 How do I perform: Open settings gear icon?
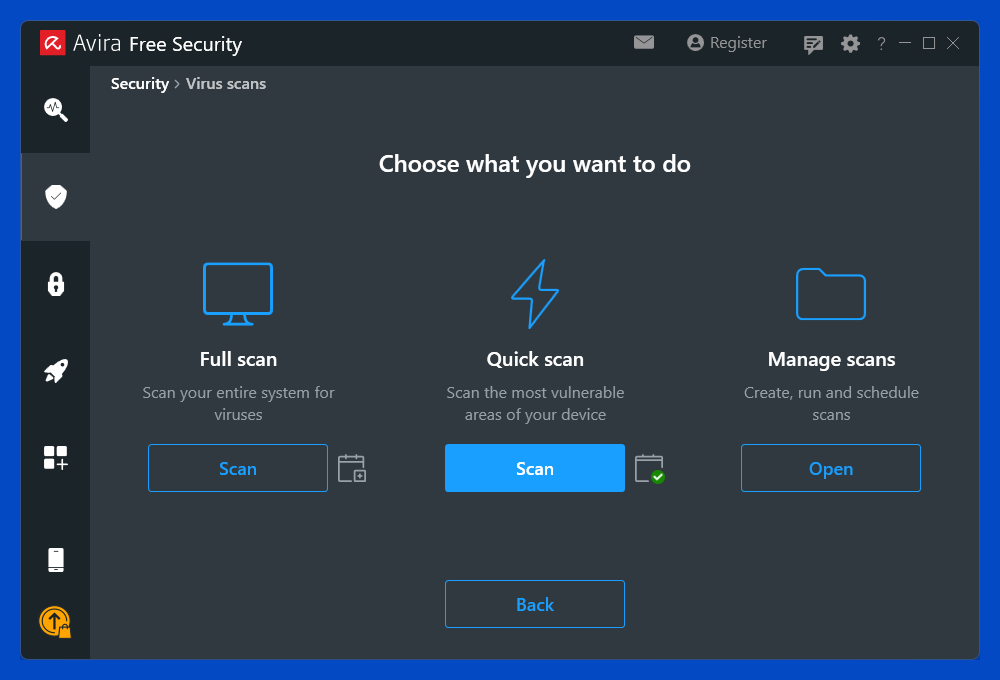pyautogui.click(x=850, y=43)
